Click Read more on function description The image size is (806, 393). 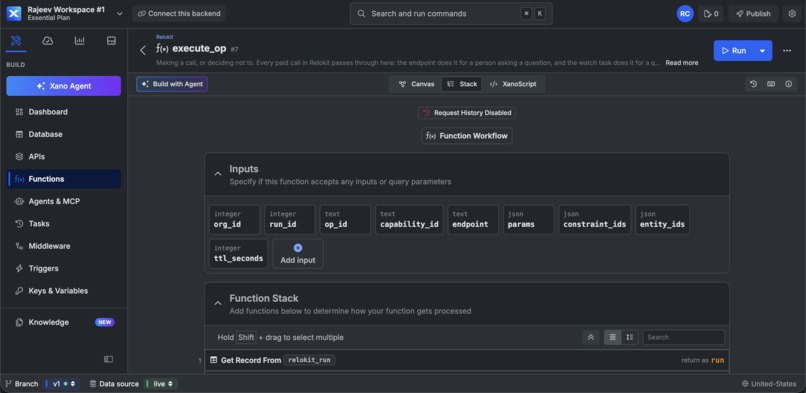pos(682,63)
